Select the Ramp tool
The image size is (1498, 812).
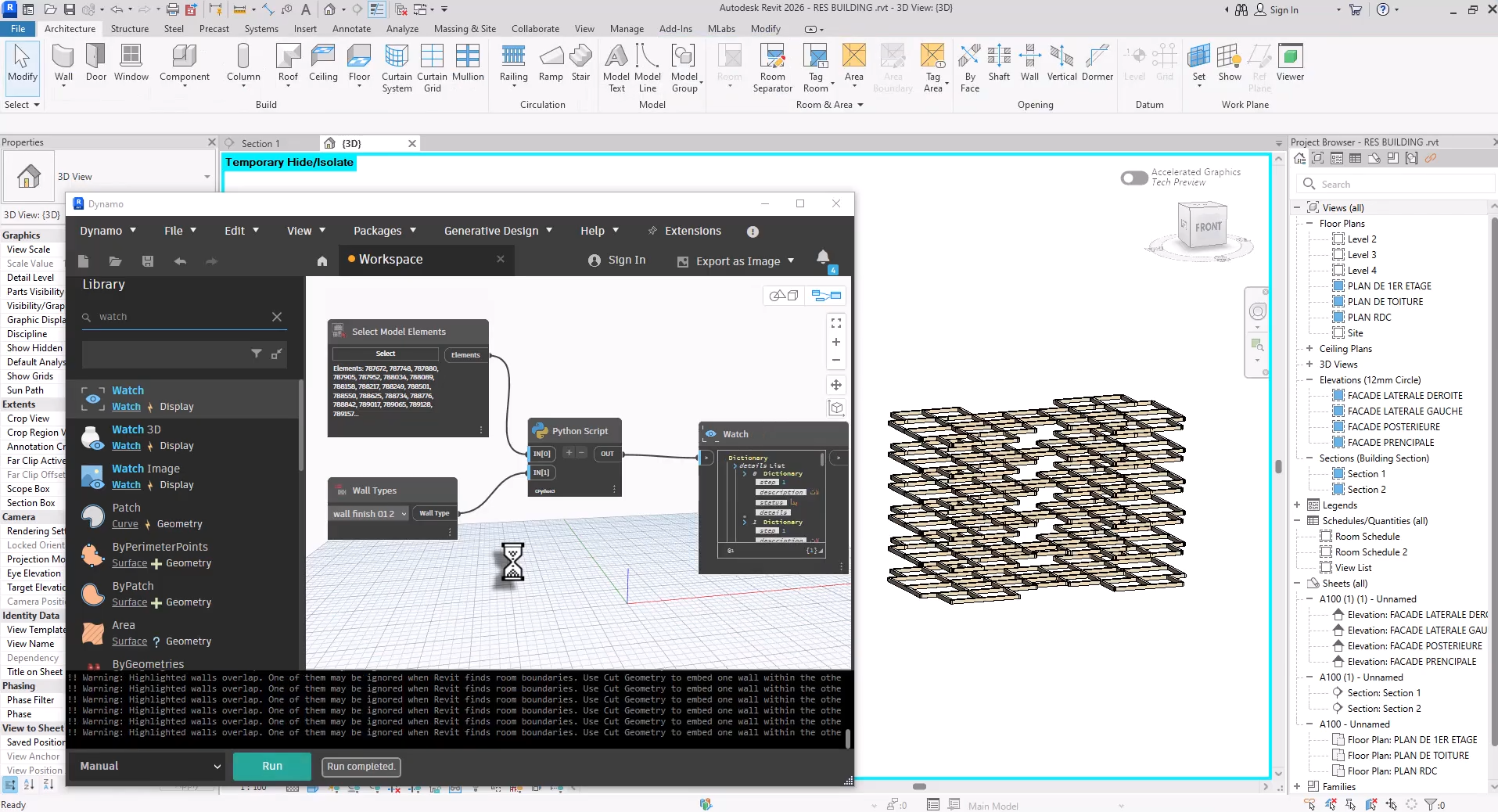(x=551, y=63)
